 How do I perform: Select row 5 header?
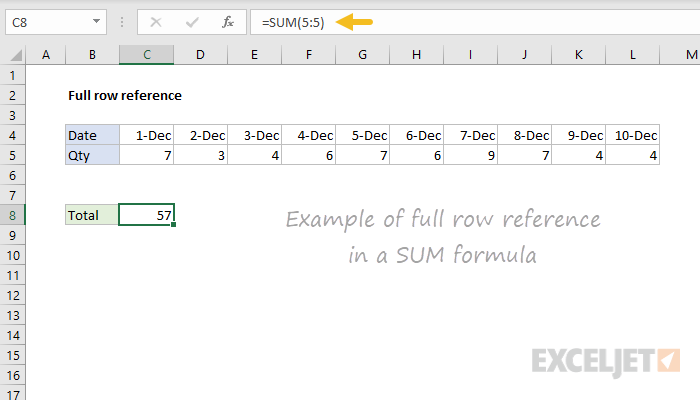(x=12, y=155)
